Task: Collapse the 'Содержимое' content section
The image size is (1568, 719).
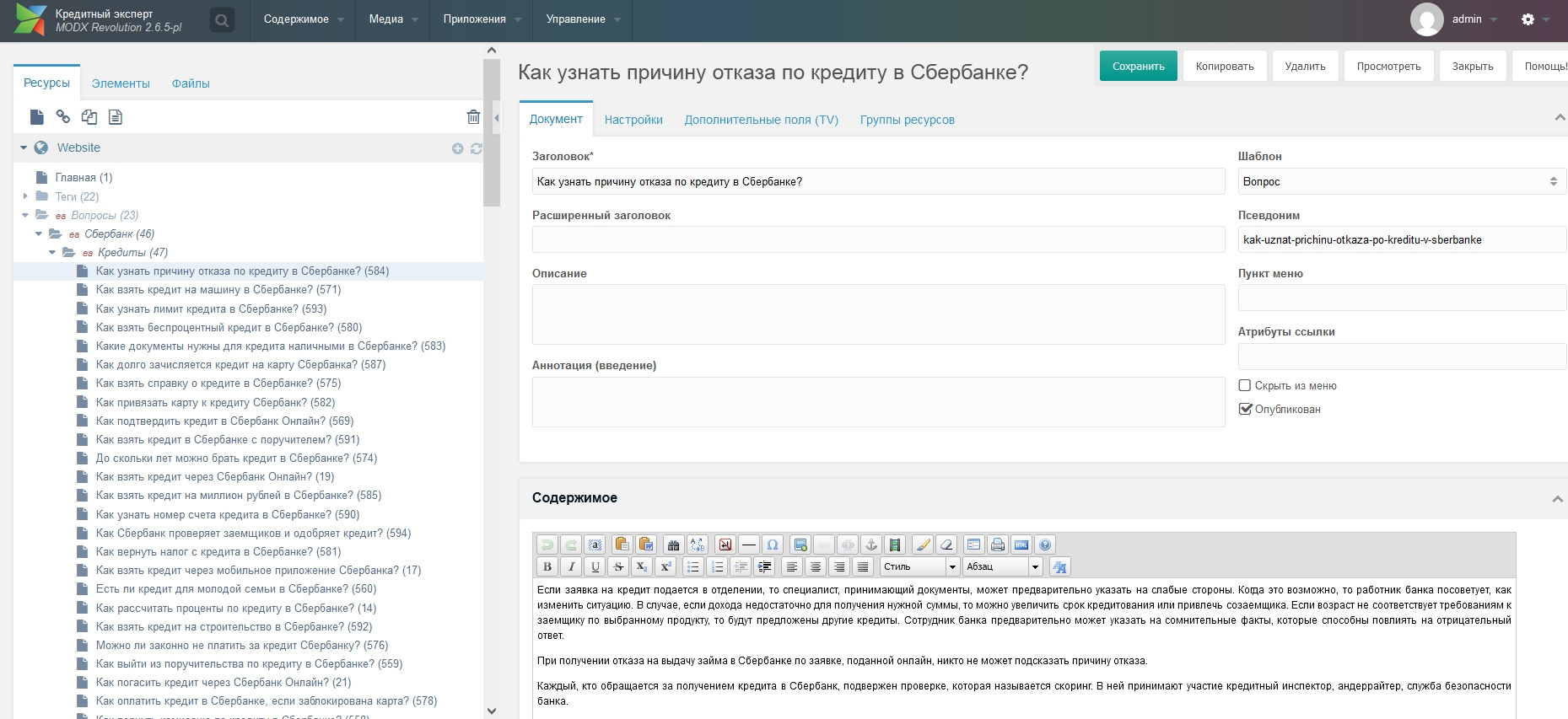Action: (1557, 499)
